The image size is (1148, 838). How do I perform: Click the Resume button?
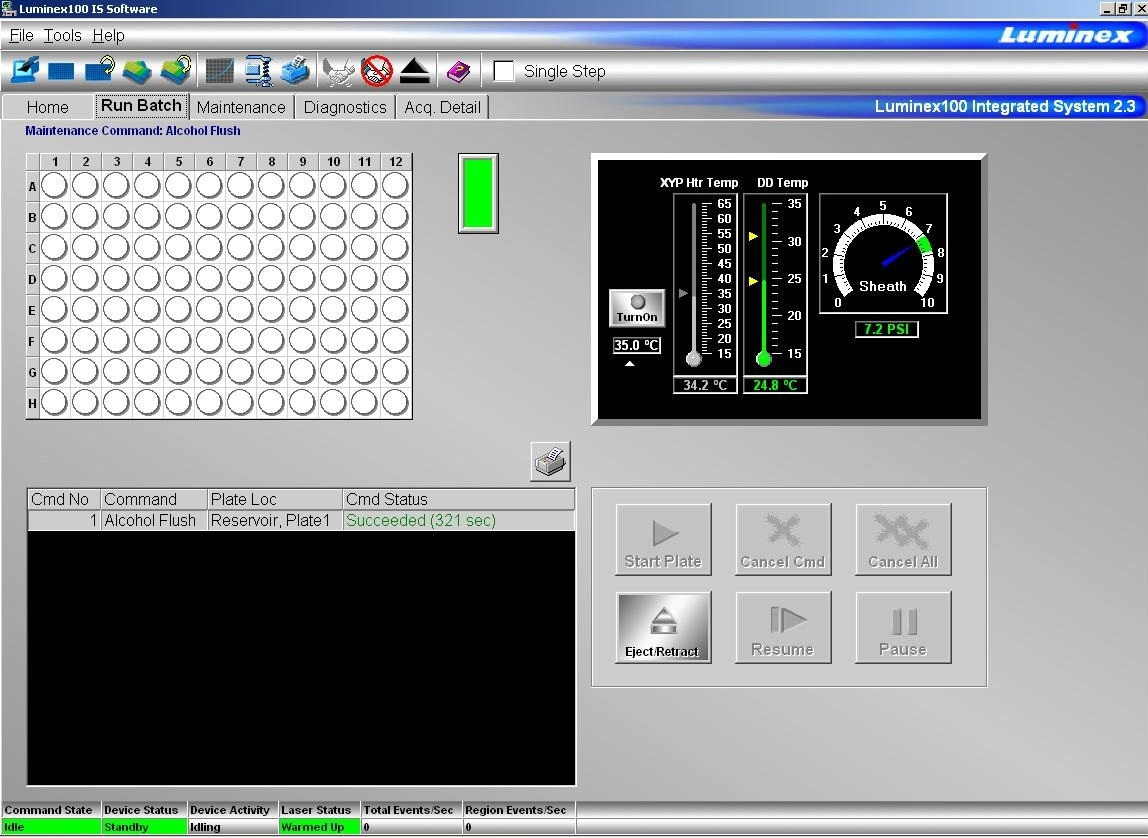pyautogui.click(x=783, y=627)
